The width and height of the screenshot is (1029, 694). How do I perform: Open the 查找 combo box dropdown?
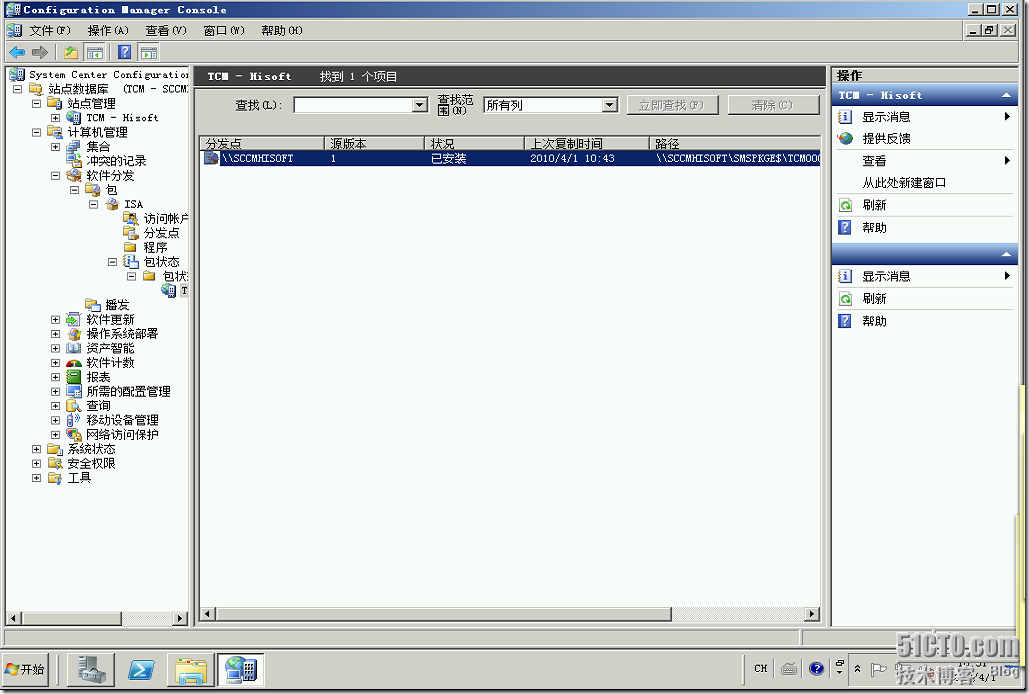pyautogui.click(x=420, y=105)
